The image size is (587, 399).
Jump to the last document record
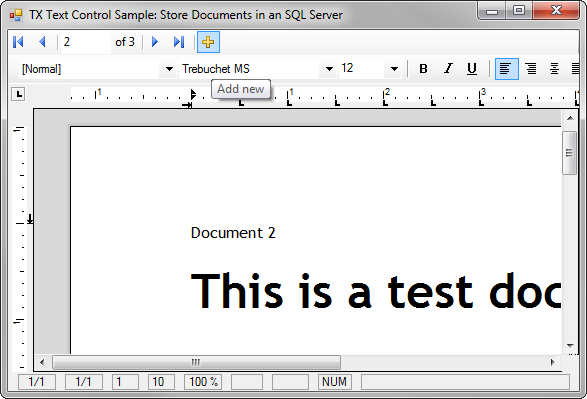(x=179, y=42)
